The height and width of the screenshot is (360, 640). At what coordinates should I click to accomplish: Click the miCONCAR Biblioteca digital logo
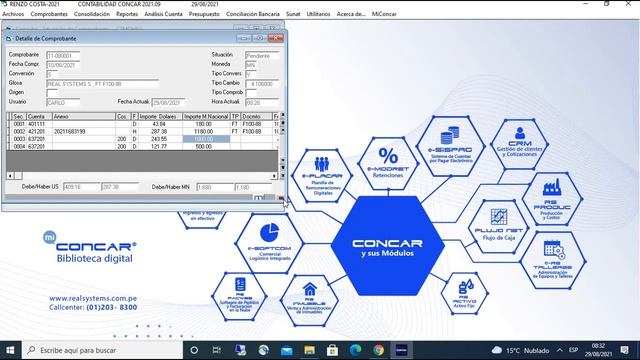tap(90, 247)
